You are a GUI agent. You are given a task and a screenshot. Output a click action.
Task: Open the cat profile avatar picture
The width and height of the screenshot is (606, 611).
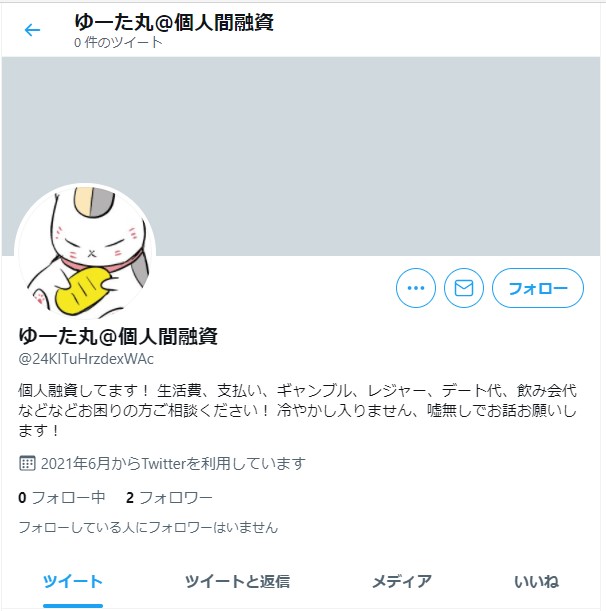click(85, 253)
